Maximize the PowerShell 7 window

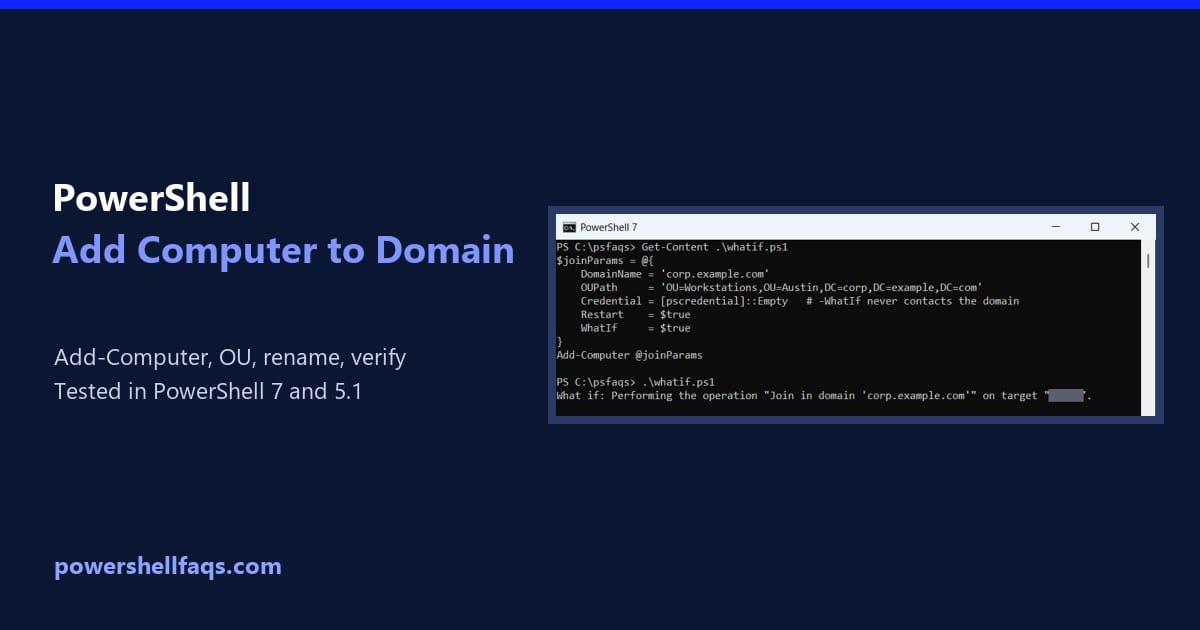click(x=1095, y=227)
